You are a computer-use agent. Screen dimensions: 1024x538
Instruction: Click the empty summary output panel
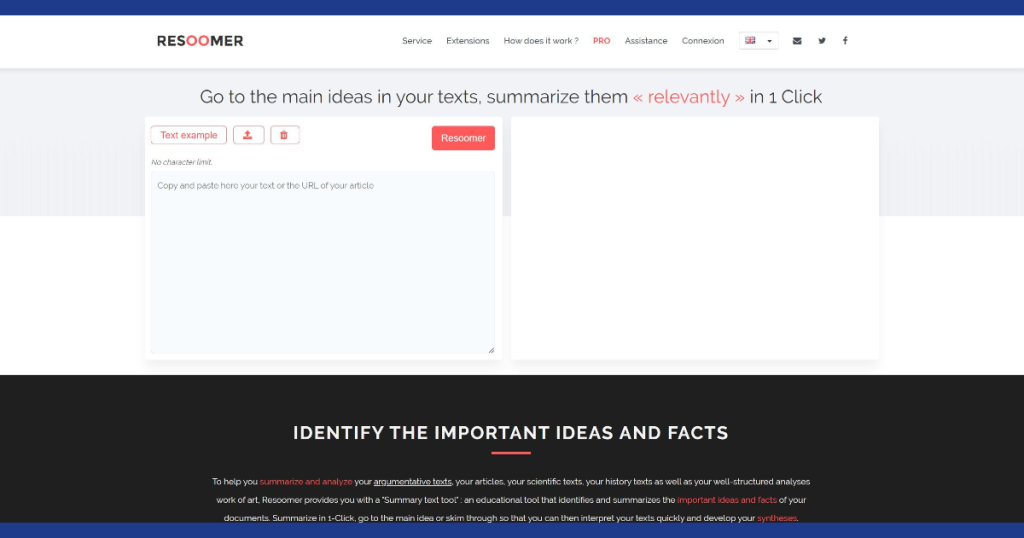pyautogui.click(x=695, y=238)
